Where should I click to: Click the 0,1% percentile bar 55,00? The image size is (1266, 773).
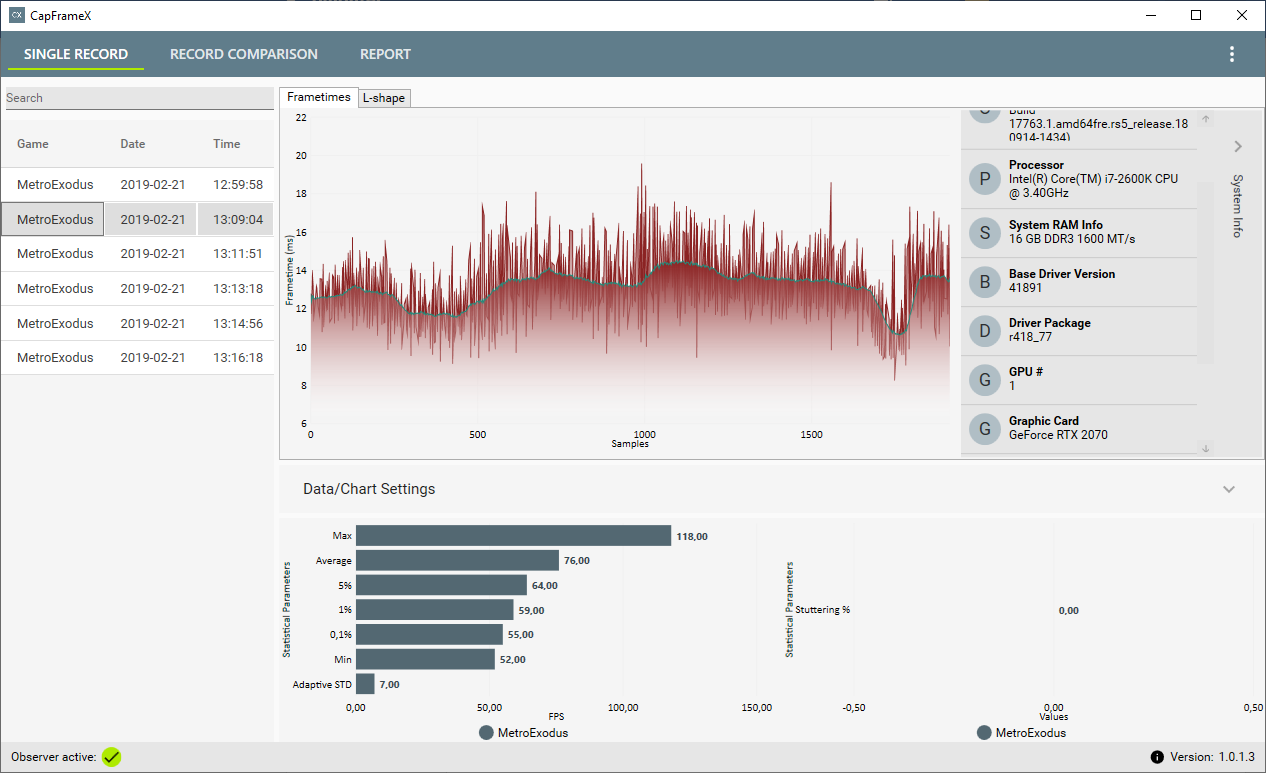tap(429, 634)
